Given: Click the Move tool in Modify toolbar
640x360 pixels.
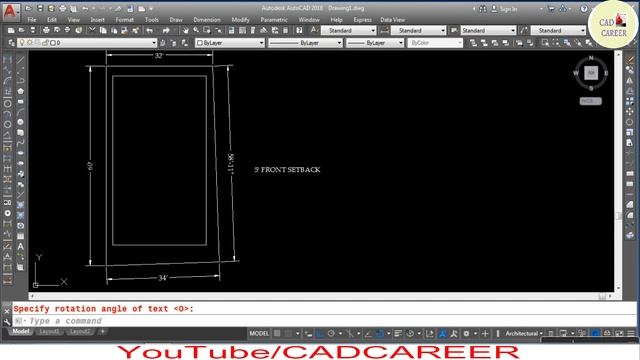Looking at the screenshot, I should [629, 111].
